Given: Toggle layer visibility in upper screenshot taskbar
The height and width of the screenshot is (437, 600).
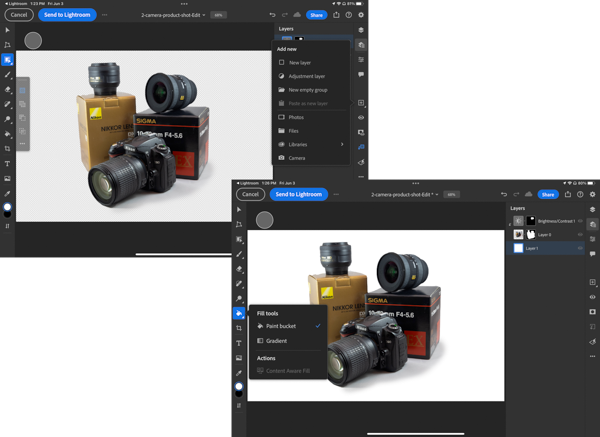Looking at the screenshot, I should click(361, 117).
